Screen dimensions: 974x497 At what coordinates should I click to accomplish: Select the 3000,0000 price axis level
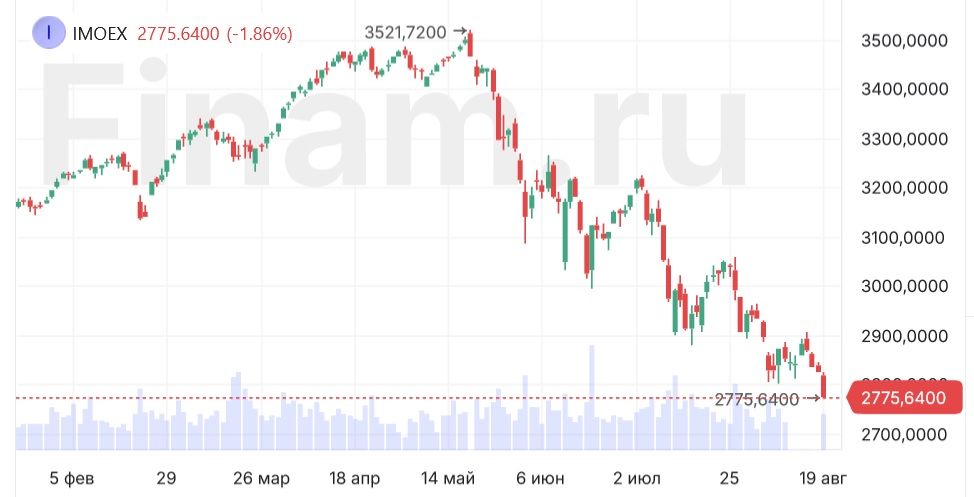pyautogui.click(x=903, y=286)
